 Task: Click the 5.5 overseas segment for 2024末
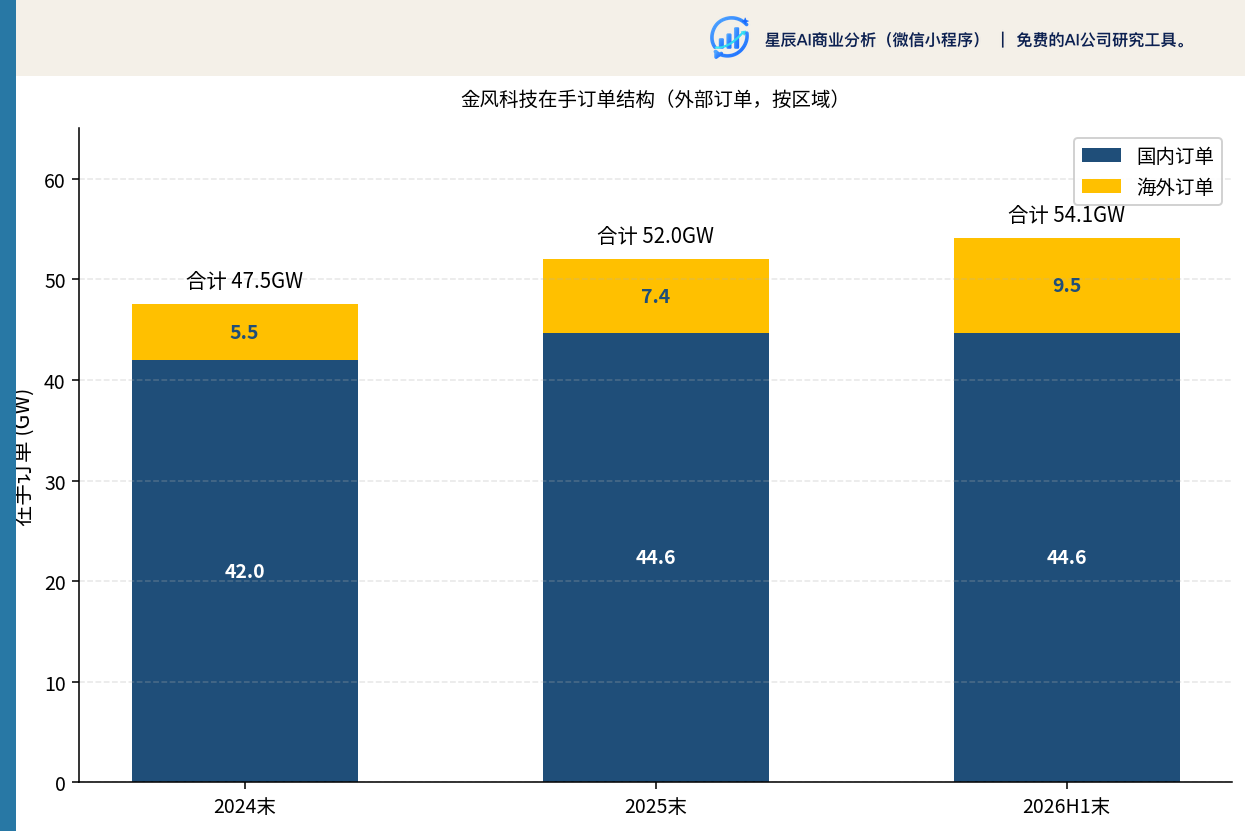click(245, 332)
